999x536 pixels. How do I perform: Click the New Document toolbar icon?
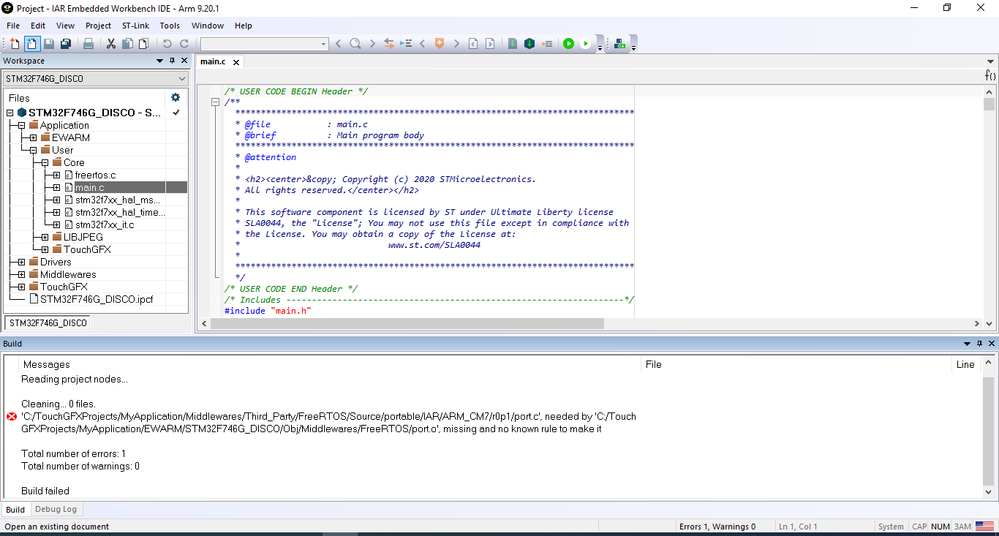(x=14, y=44)
